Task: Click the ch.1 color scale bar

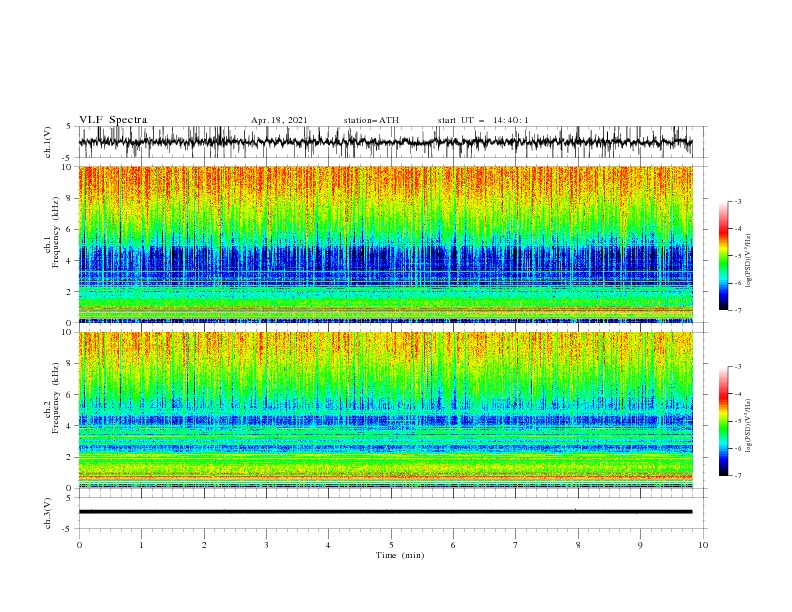Action: click(723, 256)
